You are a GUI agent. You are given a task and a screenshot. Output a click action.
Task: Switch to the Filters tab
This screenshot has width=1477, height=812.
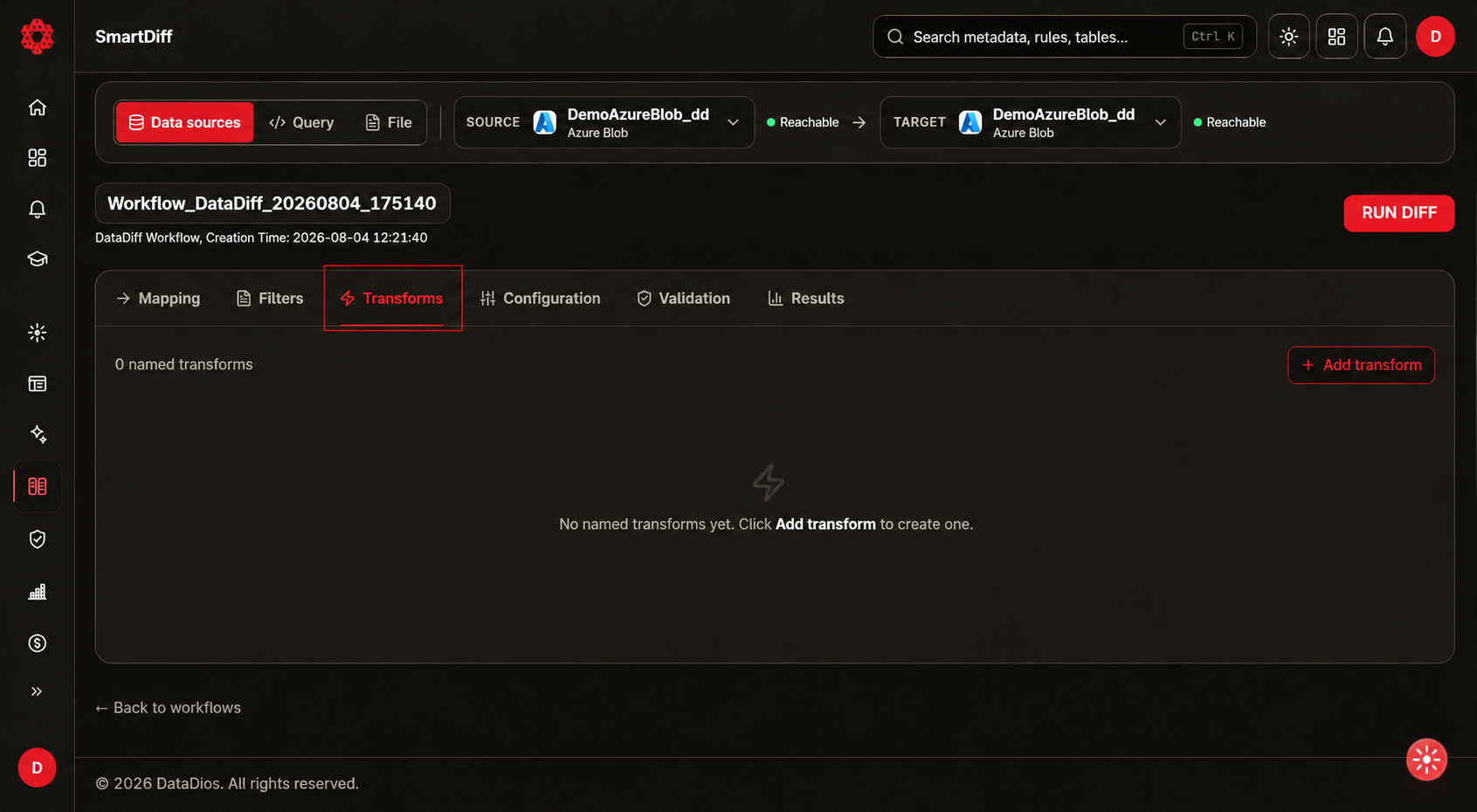[270, 299]
